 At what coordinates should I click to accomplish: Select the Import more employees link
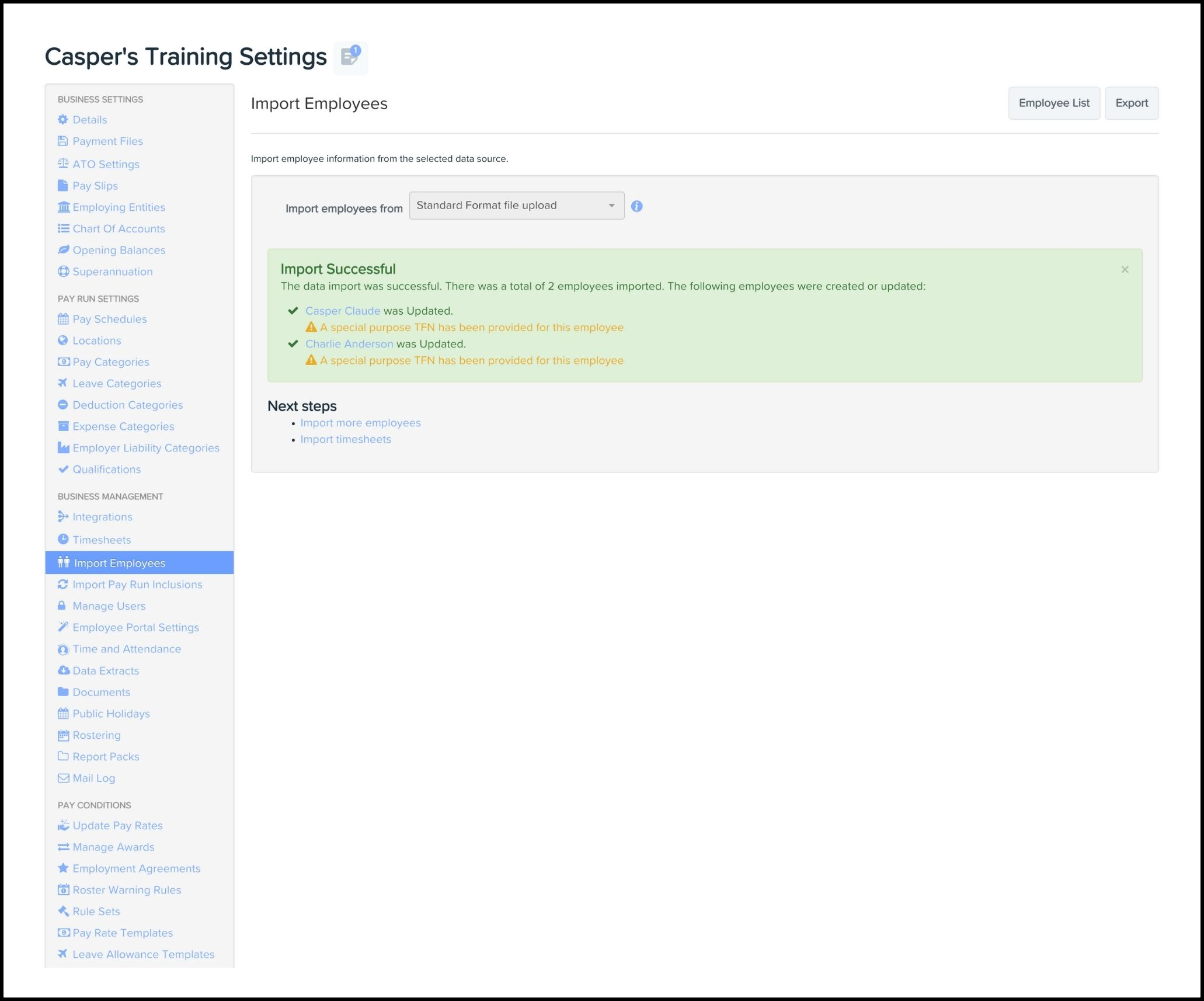pos(360,423)
